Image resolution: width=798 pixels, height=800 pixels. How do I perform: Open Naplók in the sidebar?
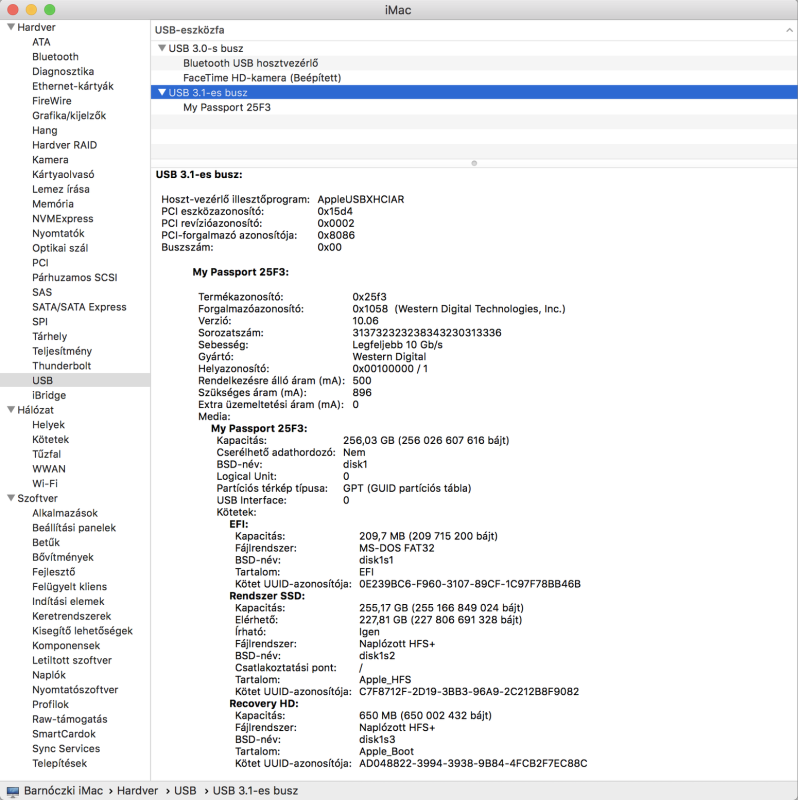pos(49,675)
